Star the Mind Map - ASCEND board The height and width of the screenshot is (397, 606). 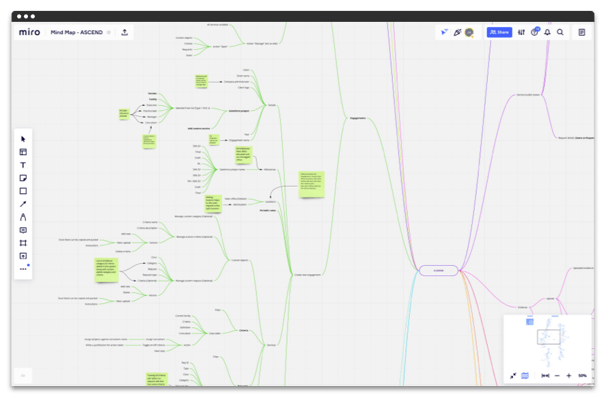pos(109,32)
